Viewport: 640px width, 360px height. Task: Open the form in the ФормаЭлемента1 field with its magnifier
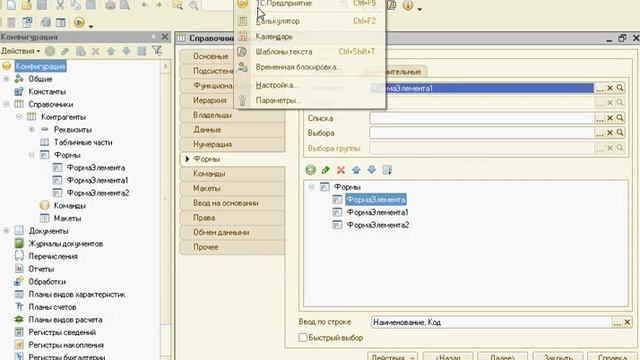tap(620, 88)
